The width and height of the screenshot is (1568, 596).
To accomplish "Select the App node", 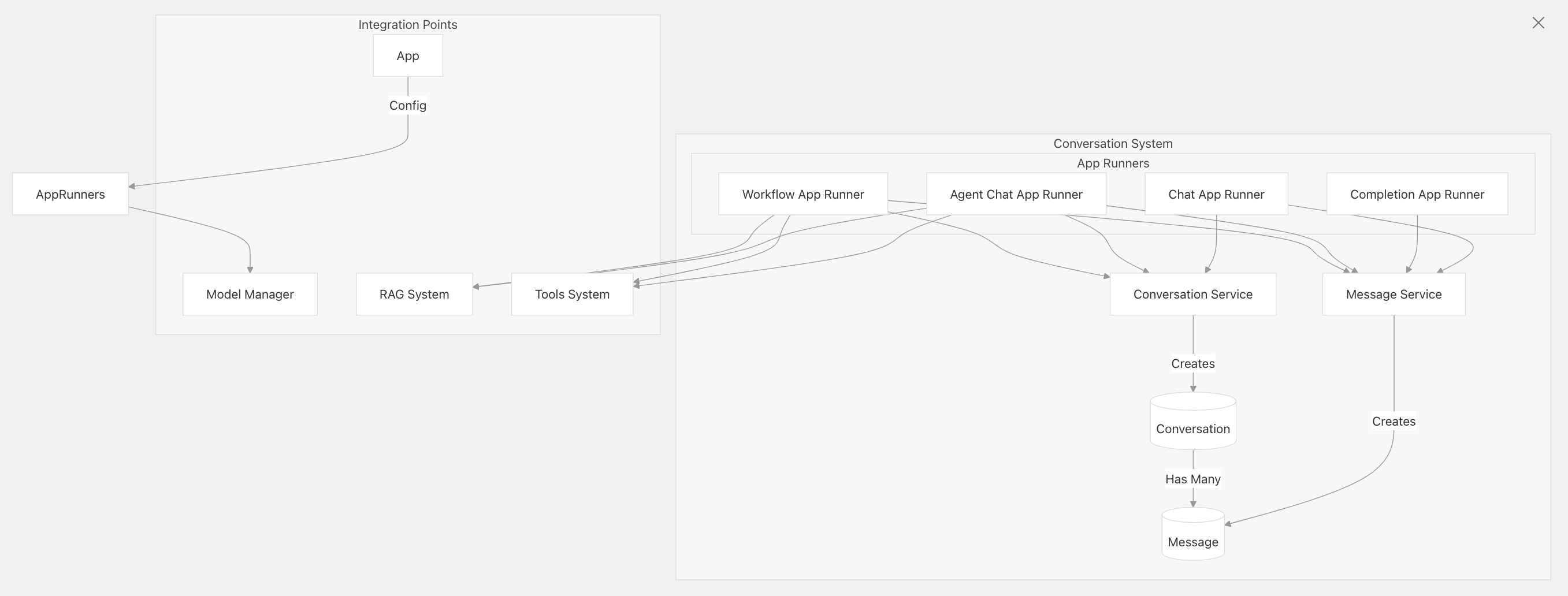I will [408, 55].
